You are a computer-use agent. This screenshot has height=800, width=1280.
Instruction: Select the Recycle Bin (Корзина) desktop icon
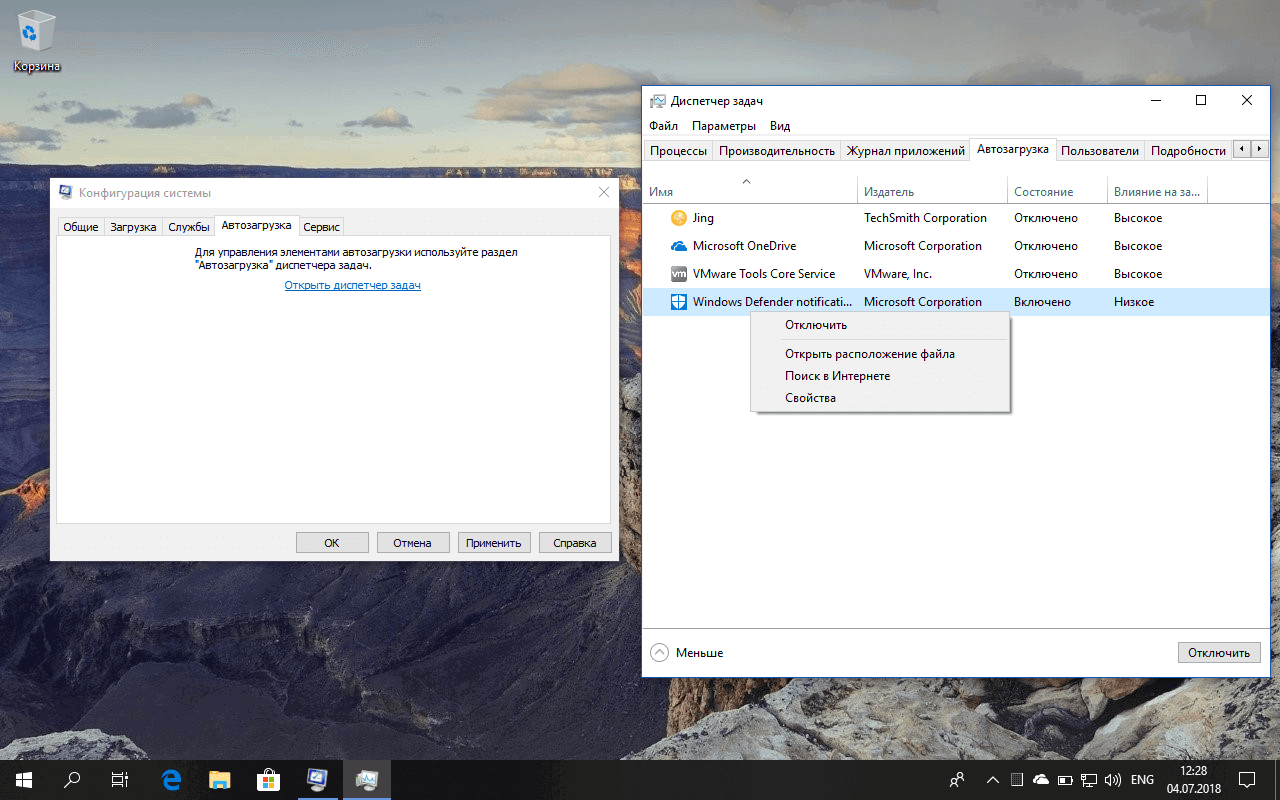pos(37,43)
